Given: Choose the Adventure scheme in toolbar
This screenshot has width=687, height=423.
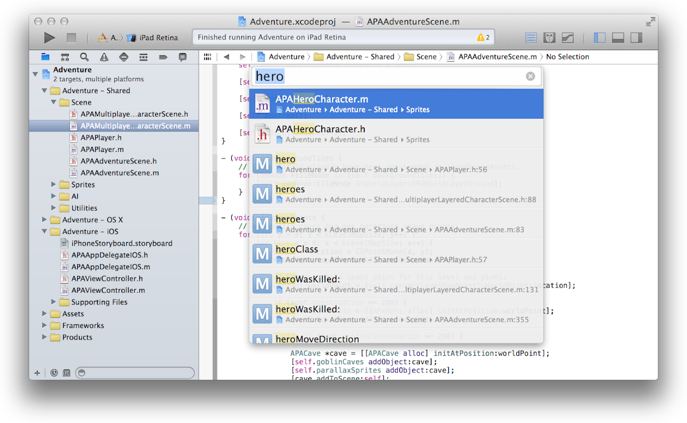Looking at the screenshot, I should (x=108, y=38).
